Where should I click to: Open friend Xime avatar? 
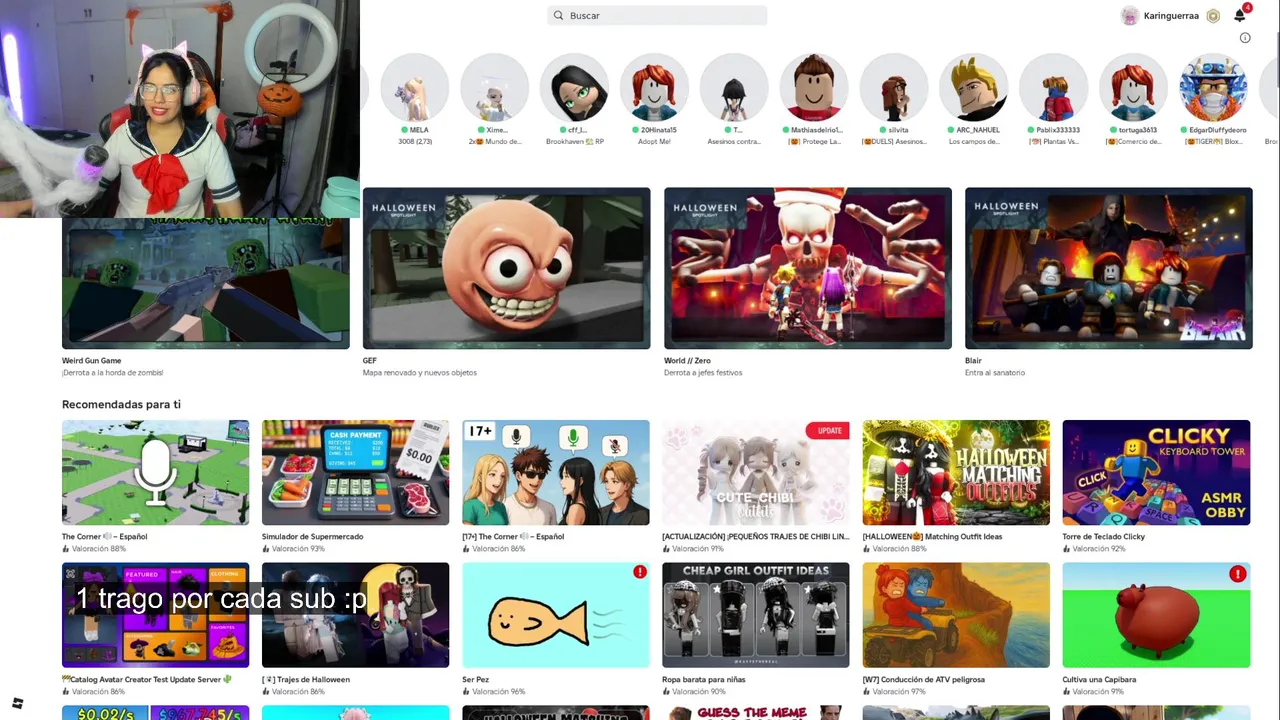click(494, 88)
